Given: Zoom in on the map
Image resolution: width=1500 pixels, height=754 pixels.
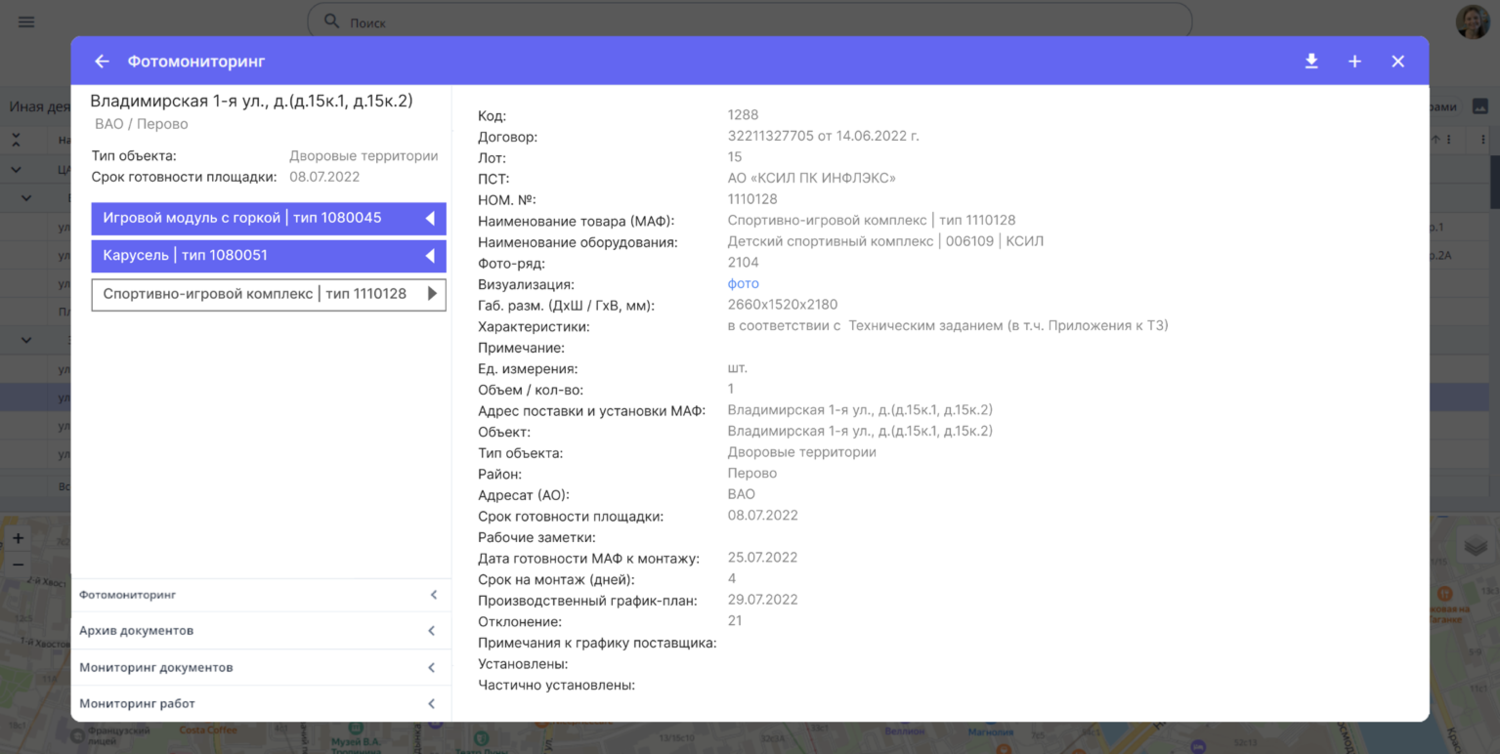Looking at the screenshot, I should point(18,538).
